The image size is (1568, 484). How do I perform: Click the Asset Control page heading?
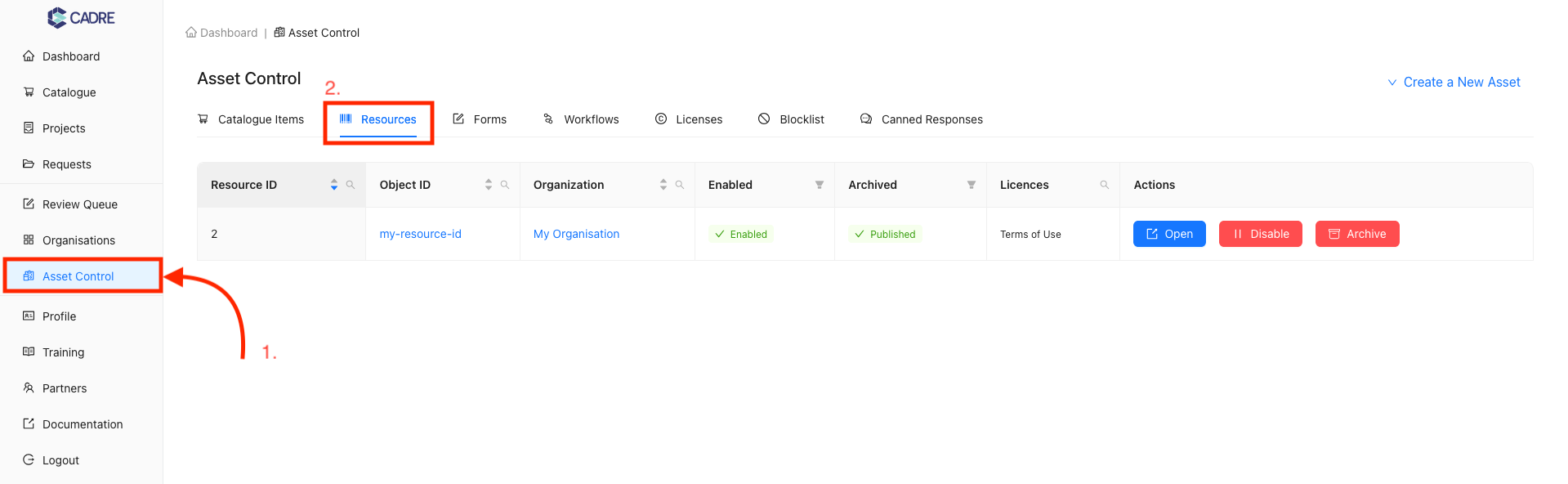click(249, 78)
